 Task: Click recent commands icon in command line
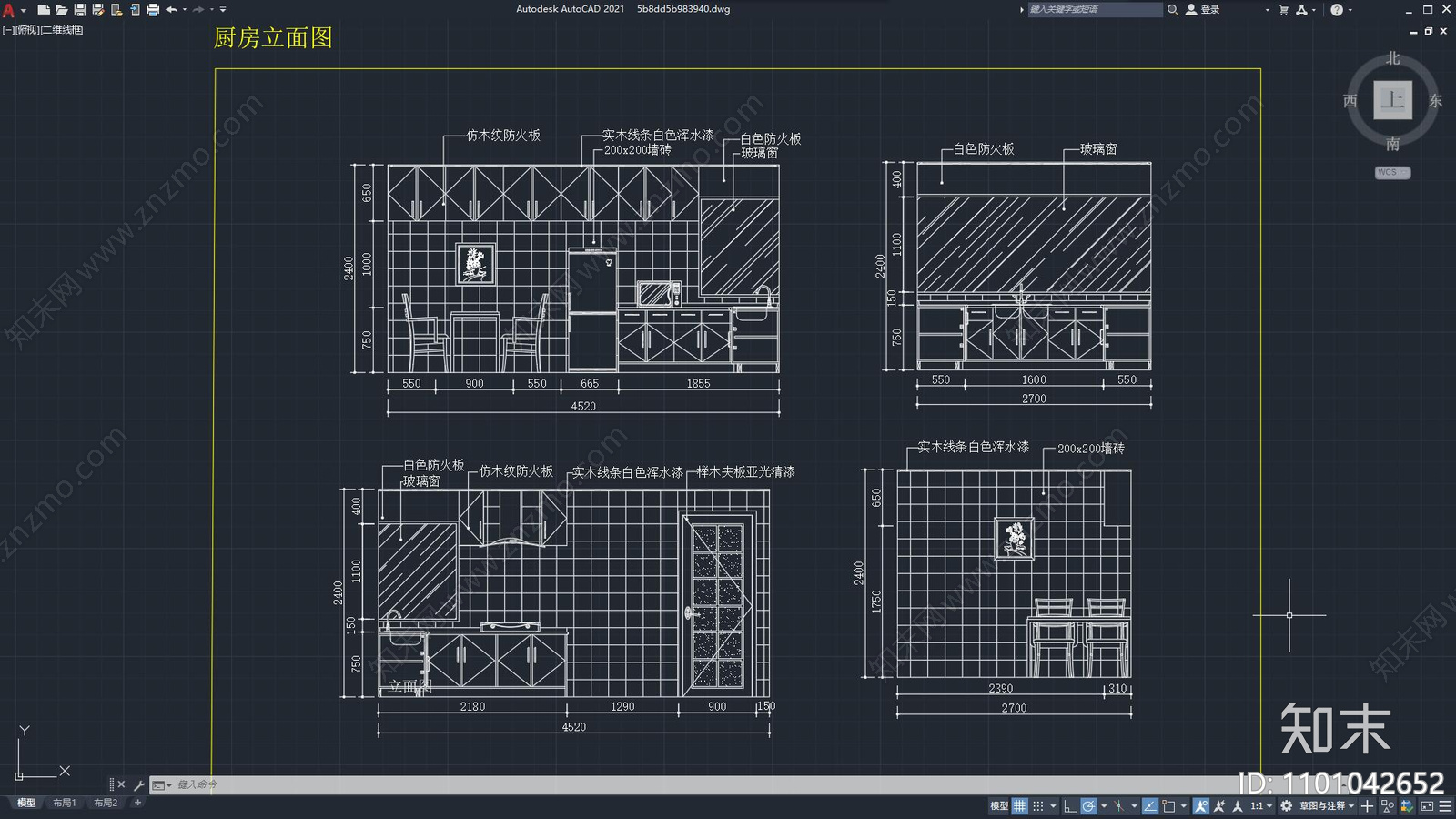point(161,784)
